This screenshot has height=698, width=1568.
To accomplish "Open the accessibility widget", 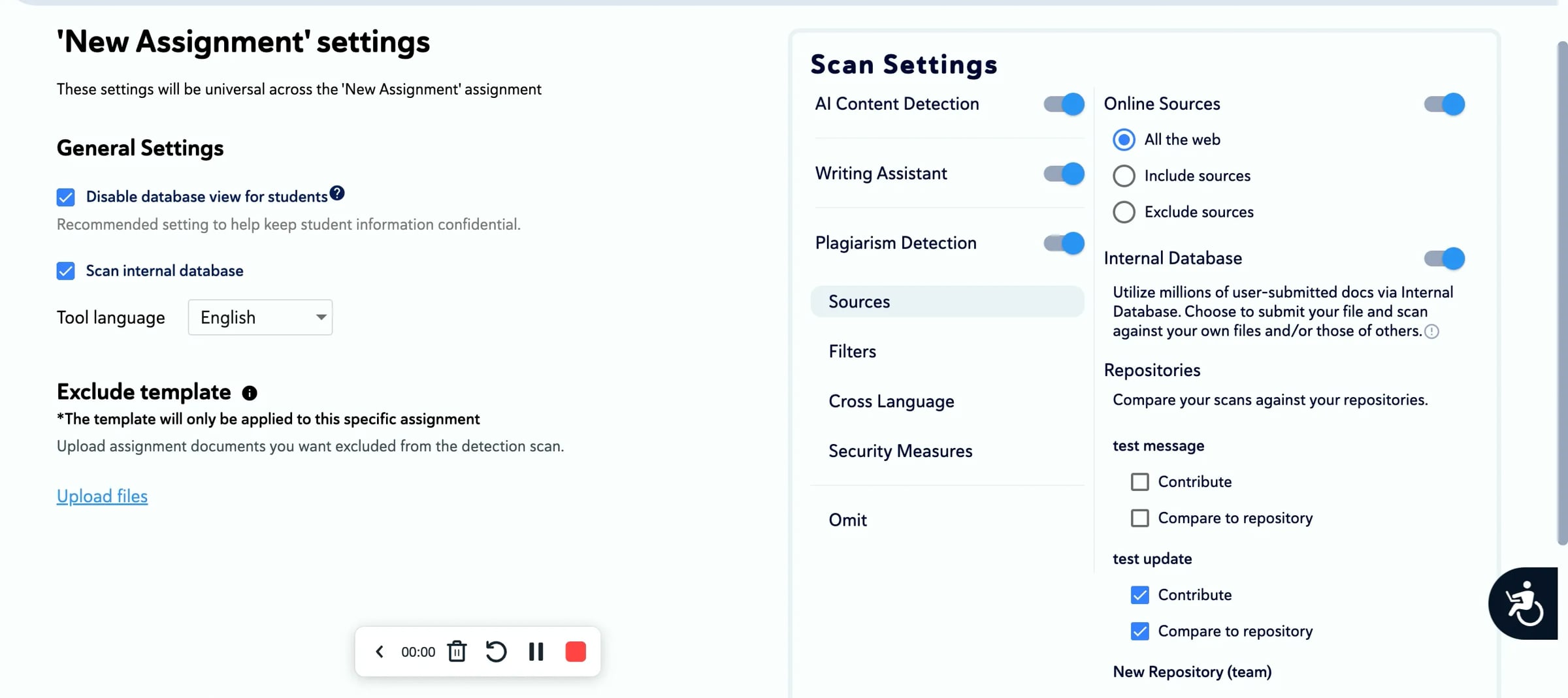I will click(x=1523, y=603).
